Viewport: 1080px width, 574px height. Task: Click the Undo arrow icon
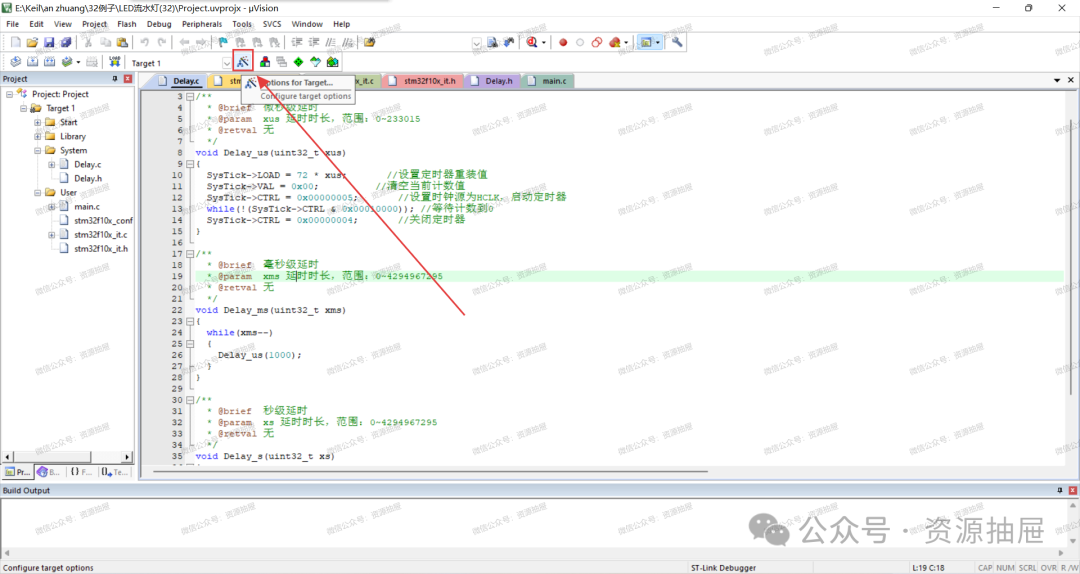tap(145, 43)
